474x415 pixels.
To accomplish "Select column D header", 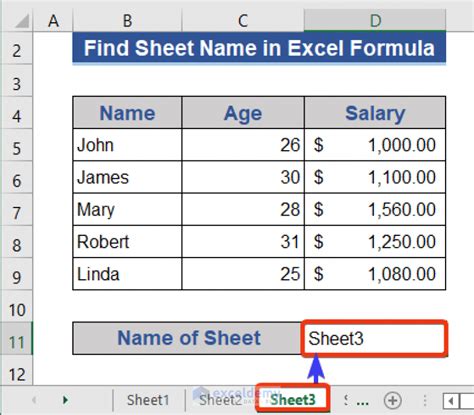I will point(375,21).
